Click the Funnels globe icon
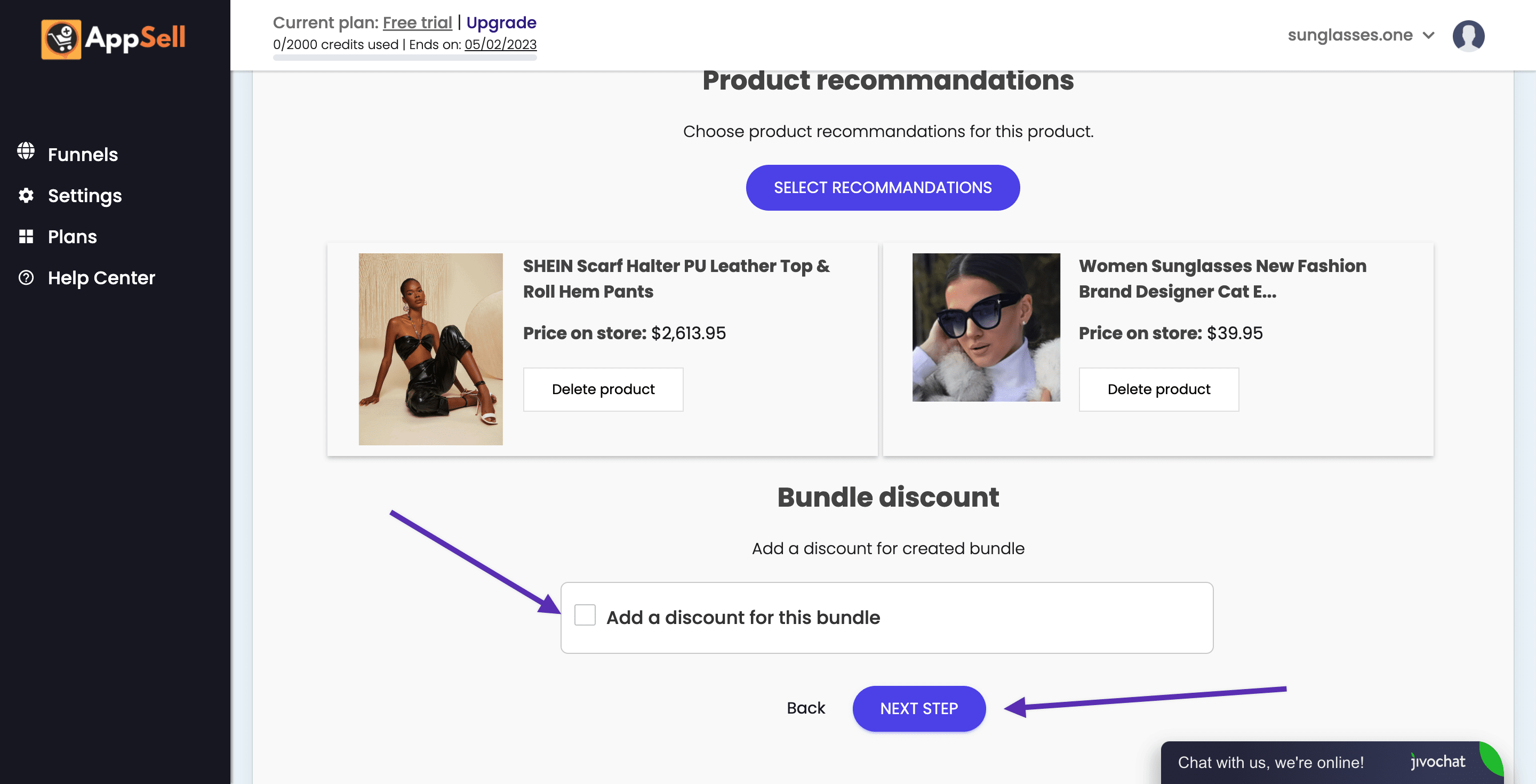 [x=26, y=151]
